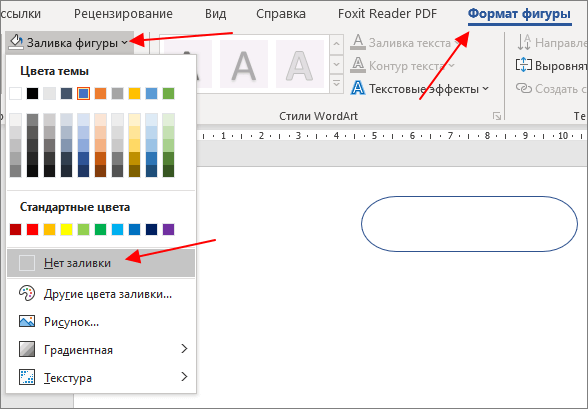Select the middle WordArt style thumbnail
This screenshot has height=409, width=588.
click(x=244, y=64)
